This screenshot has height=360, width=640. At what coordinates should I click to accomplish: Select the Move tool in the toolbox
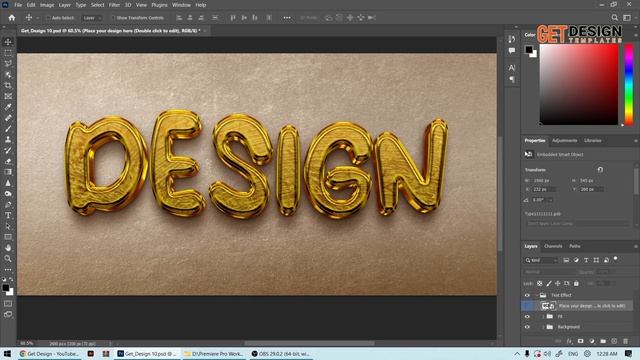tap(8, 42)
